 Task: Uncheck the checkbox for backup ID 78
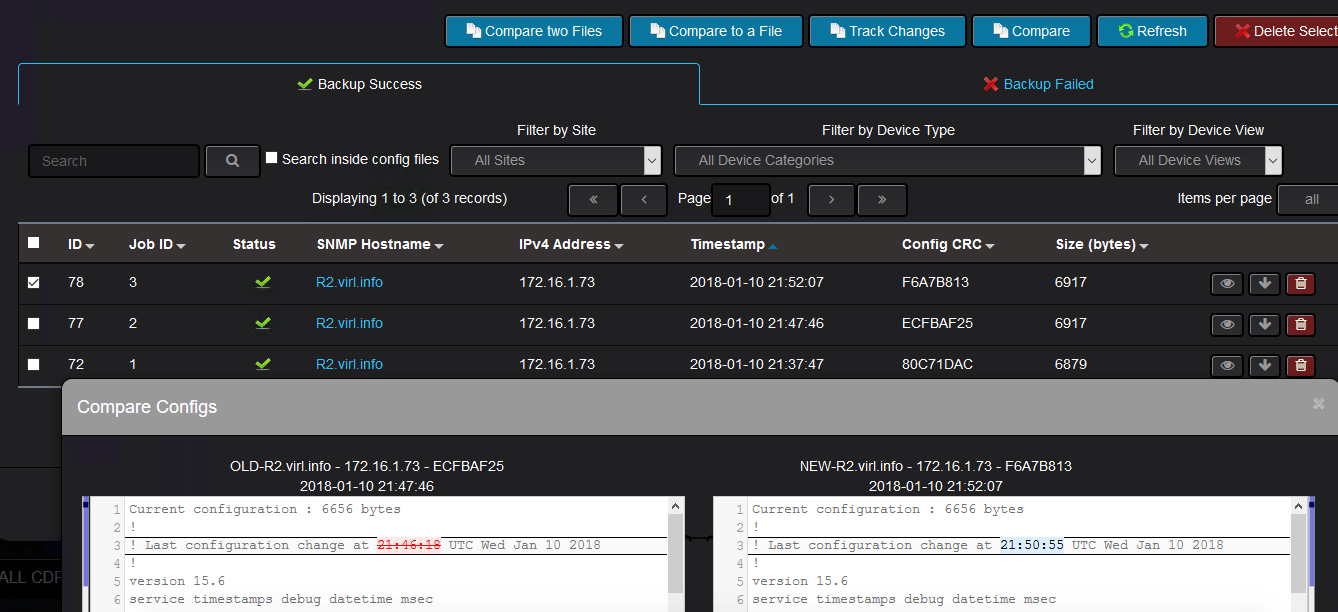coord(34,283)
